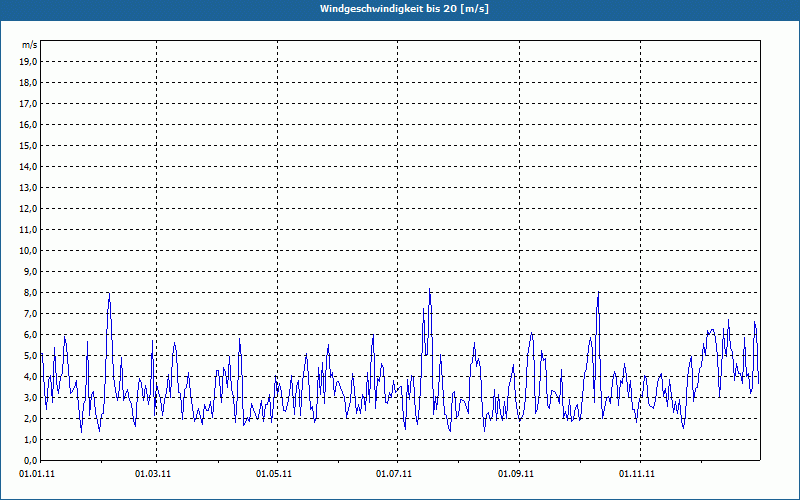Image resolution: width=800 pixels, height=500 pixels.
Task: Select the 16,0 y-axis label
Action: pyautogui.click(x=28, y=124)
